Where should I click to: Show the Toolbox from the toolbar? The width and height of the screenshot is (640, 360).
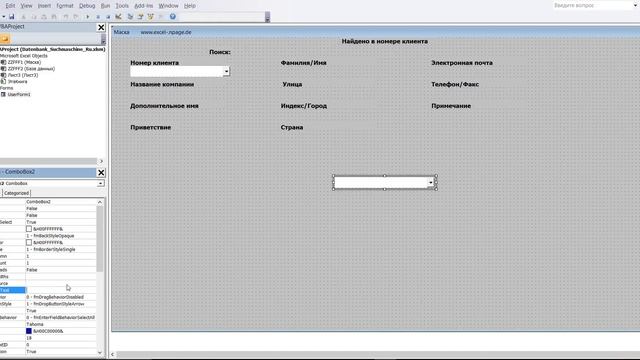click(161, 17)
